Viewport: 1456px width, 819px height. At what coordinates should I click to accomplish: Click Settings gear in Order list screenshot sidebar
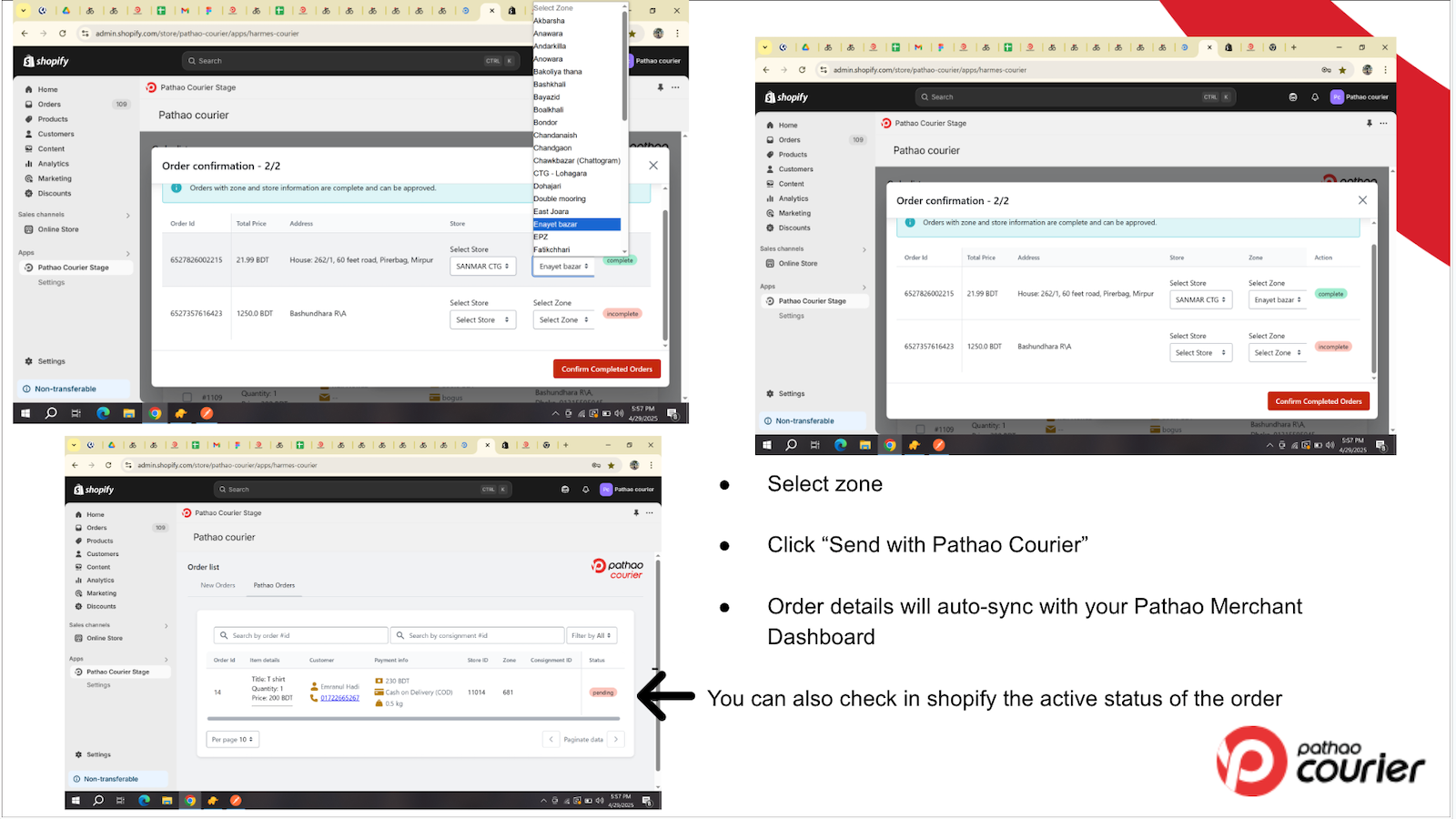click(78, 754)
